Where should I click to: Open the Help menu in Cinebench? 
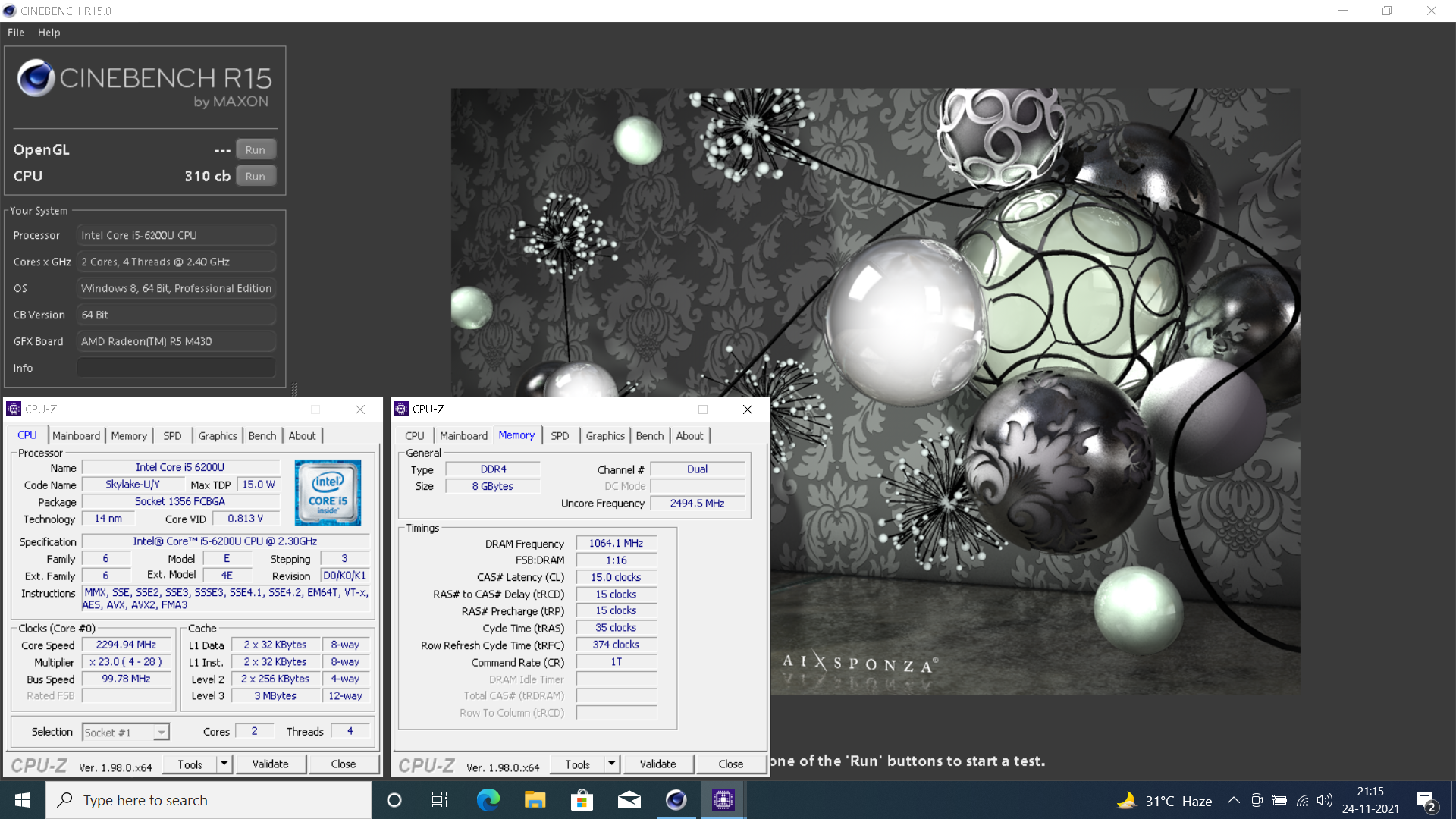pos(49,33)
